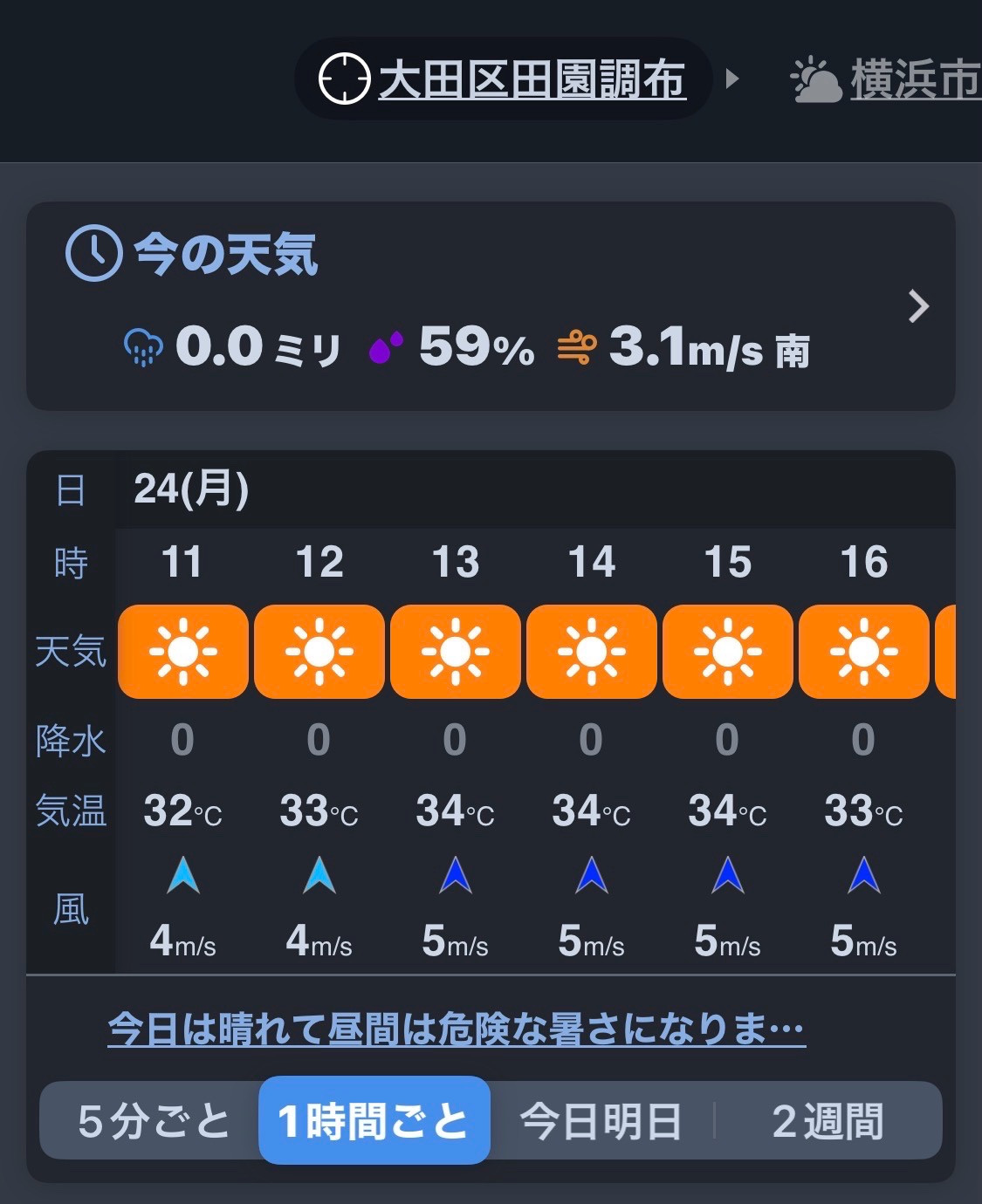Viewport: 982px width, 1204px height.
Task: Open the 横浜市 location link
Action: pyautogui.click(x=916, y=80)
